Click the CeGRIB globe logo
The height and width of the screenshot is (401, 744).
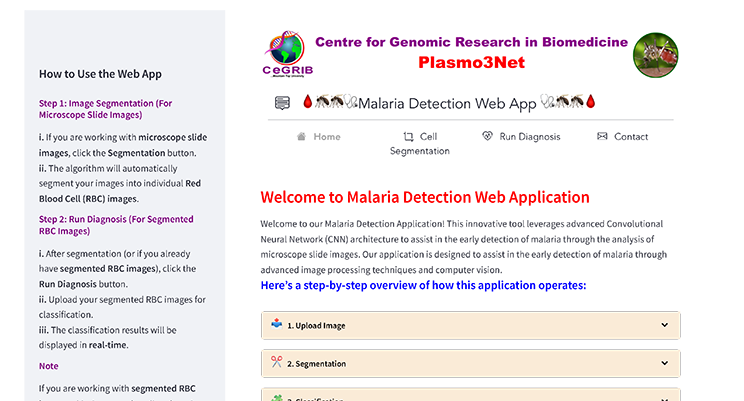[x=283, y=55]
